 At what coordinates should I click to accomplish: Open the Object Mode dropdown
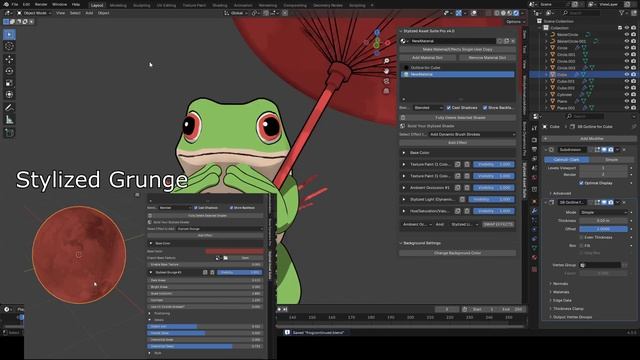[x=34, y=13]
